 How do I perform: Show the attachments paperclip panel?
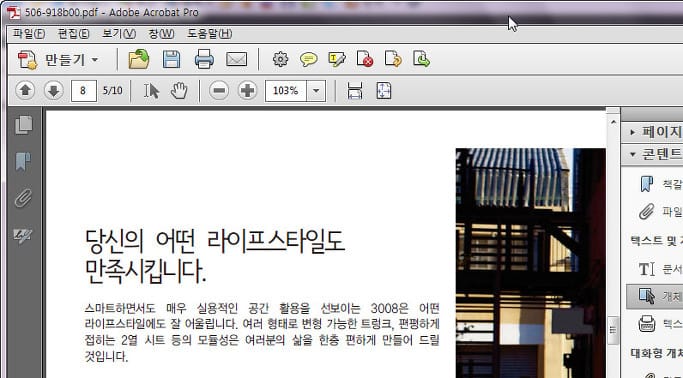pos(23,198)
